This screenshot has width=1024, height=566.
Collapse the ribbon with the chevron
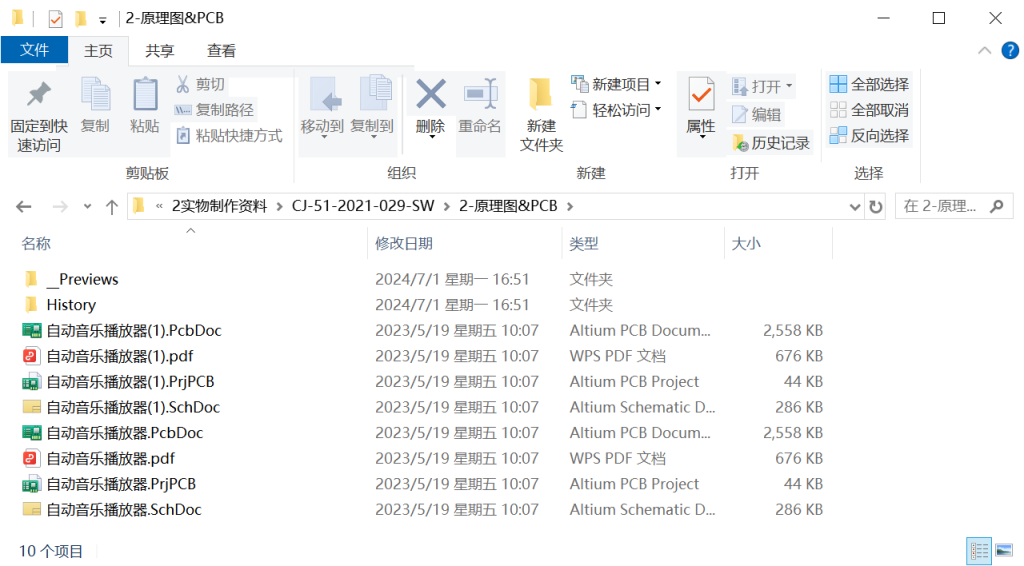coord(984,50)
